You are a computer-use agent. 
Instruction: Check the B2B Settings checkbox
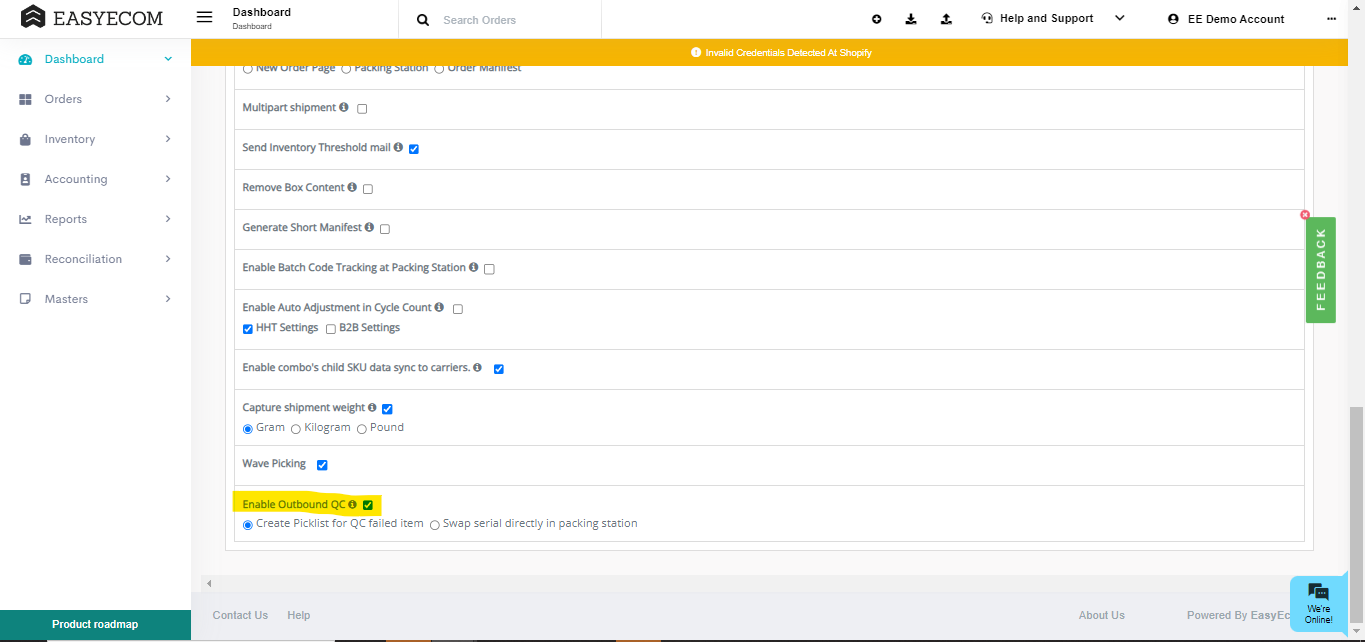(331, 329)
